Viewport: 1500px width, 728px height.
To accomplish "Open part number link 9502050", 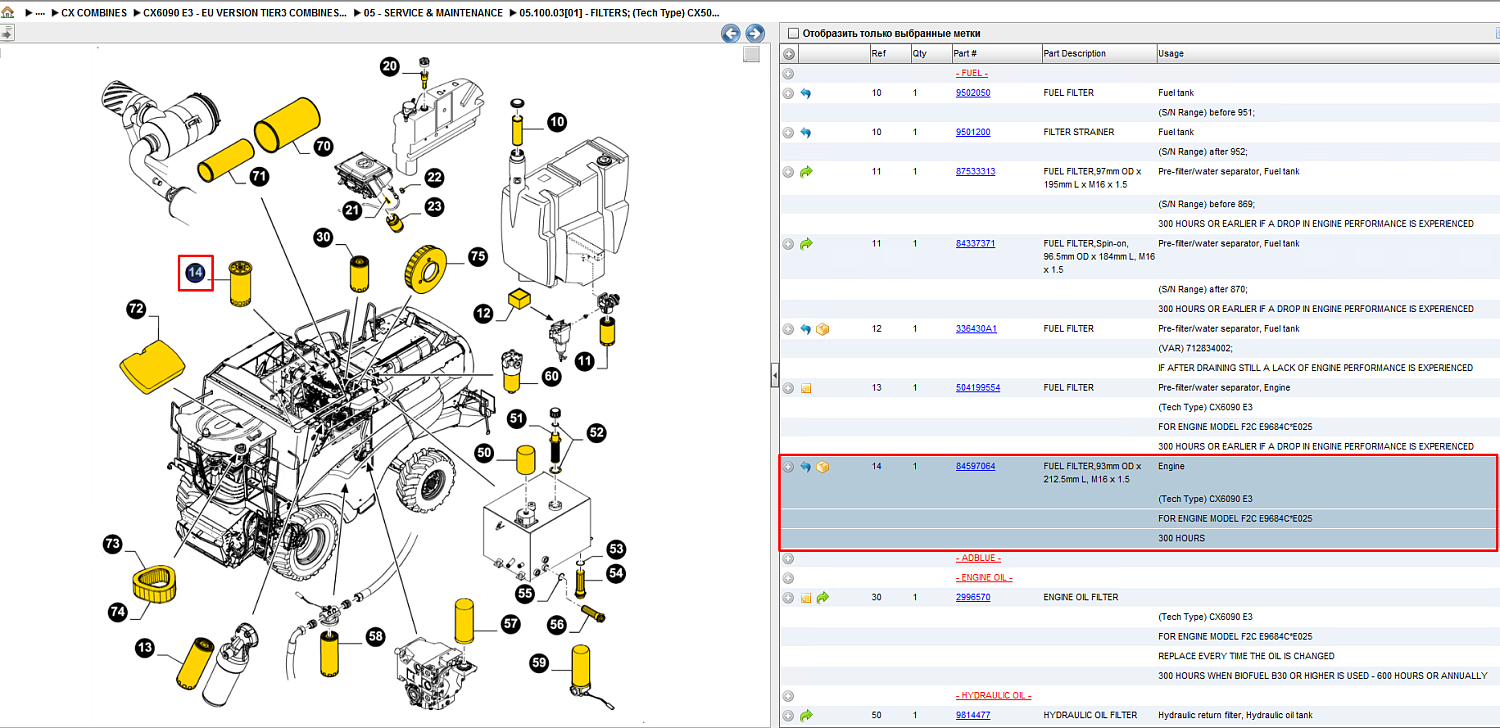I will click(x=973, y=93).
